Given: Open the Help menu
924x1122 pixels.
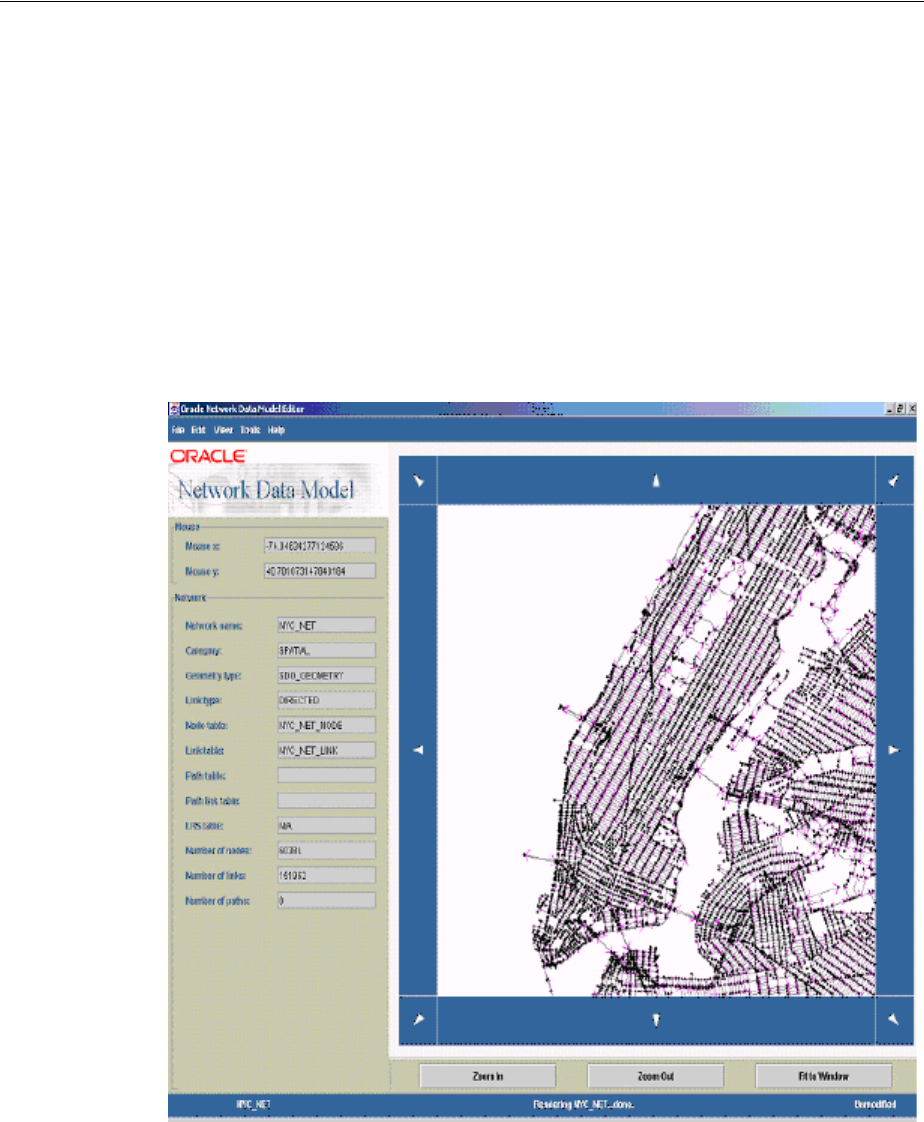Looking at the screenshot, I should point(276,430).
